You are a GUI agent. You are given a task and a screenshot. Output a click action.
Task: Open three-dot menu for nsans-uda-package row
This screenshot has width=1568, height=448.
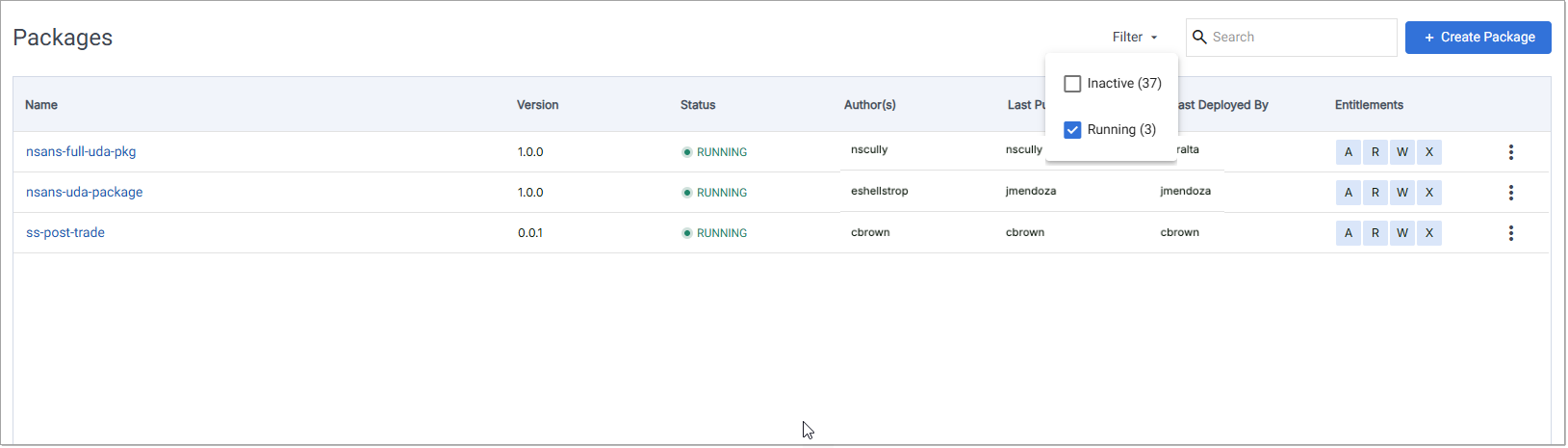pos(1510,193)
